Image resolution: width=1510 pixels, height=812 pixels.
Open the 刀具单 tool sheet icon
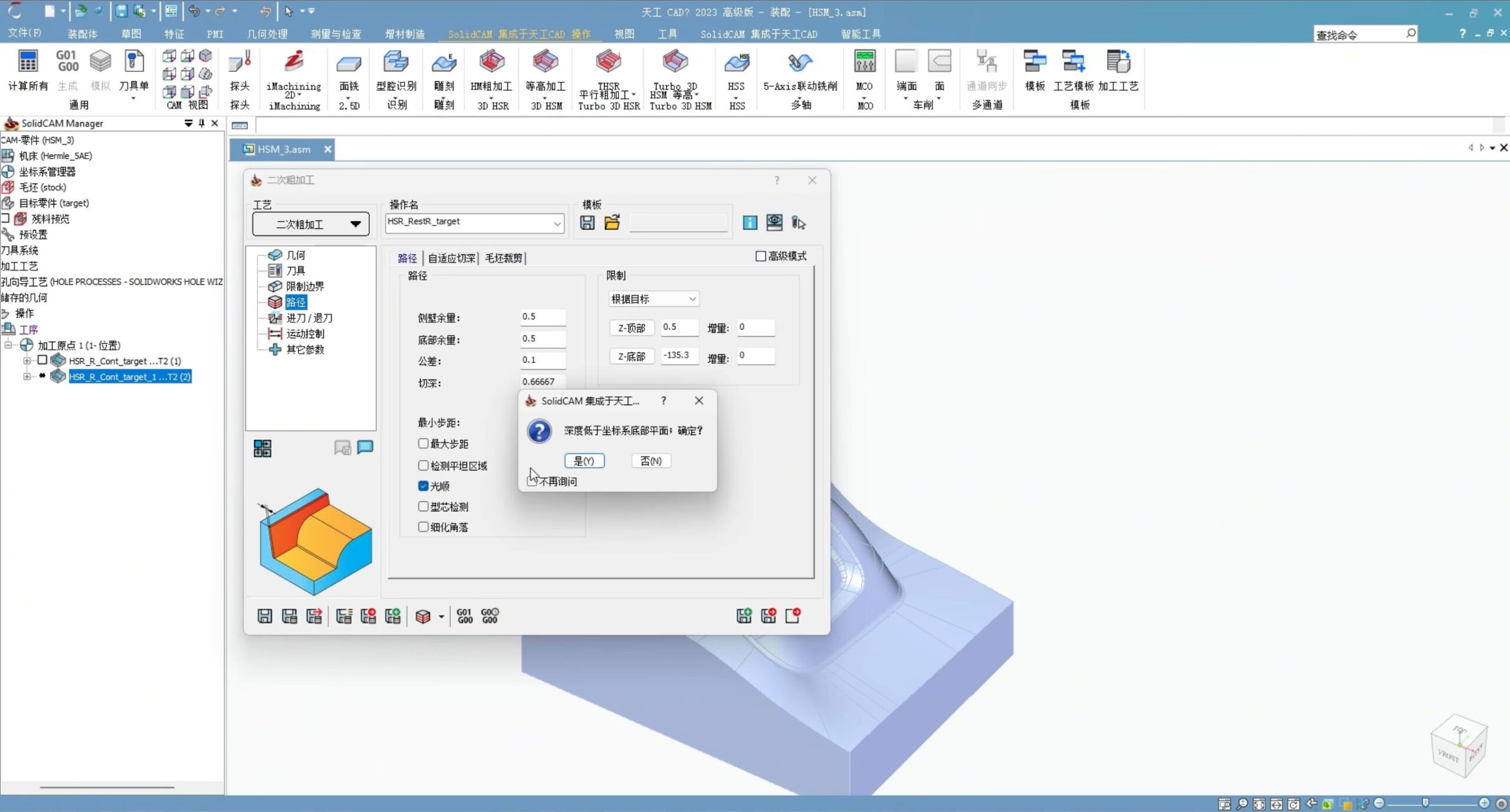[x=134, y=61]
